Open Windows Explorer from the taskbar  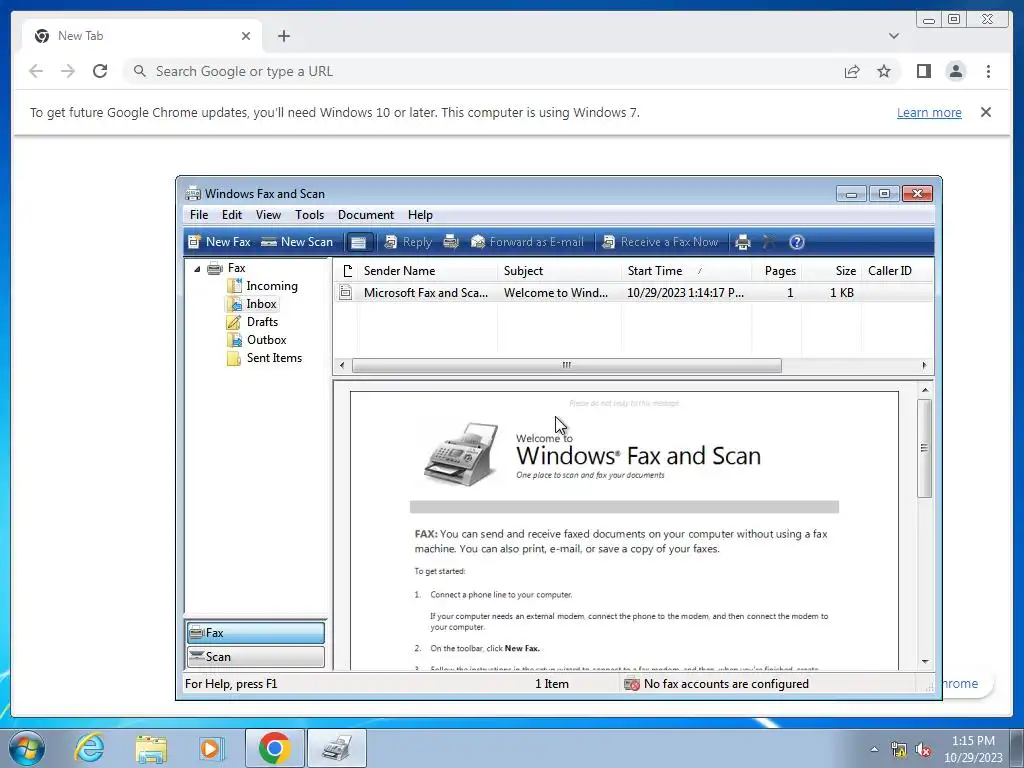tap(151, 749)
